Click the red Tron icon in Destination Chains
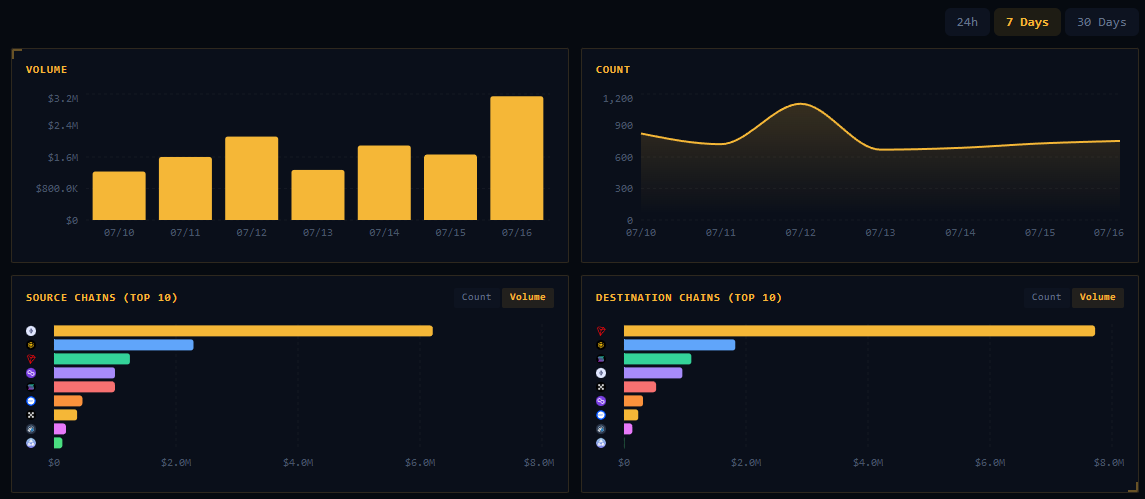The width and height of the screenshot is (1145, 499). pyautogui.click(x=601, y=331)
